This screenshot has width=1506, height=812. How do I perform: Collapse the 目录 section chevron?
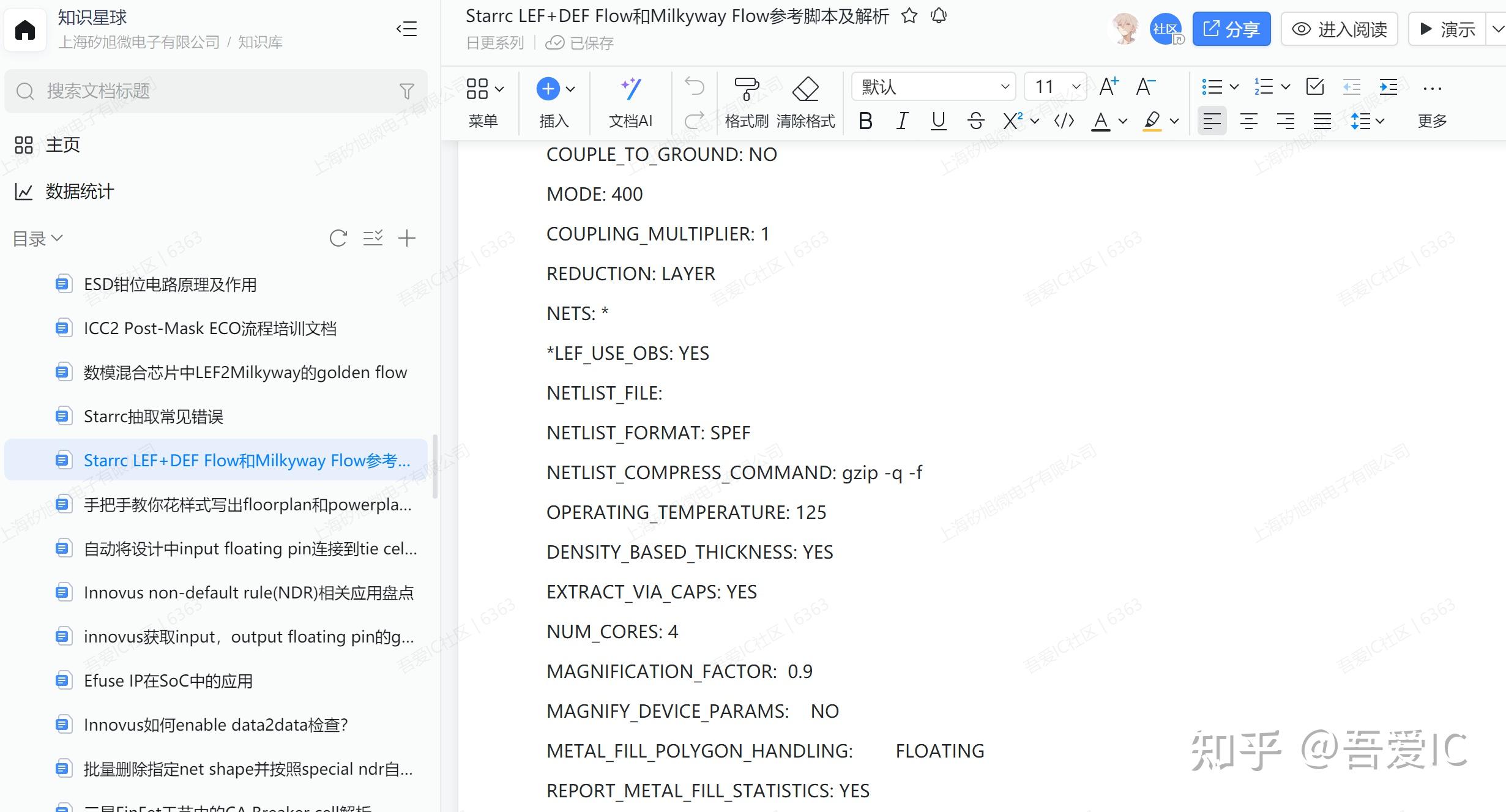pyautogui.click(x=57, y=238)
